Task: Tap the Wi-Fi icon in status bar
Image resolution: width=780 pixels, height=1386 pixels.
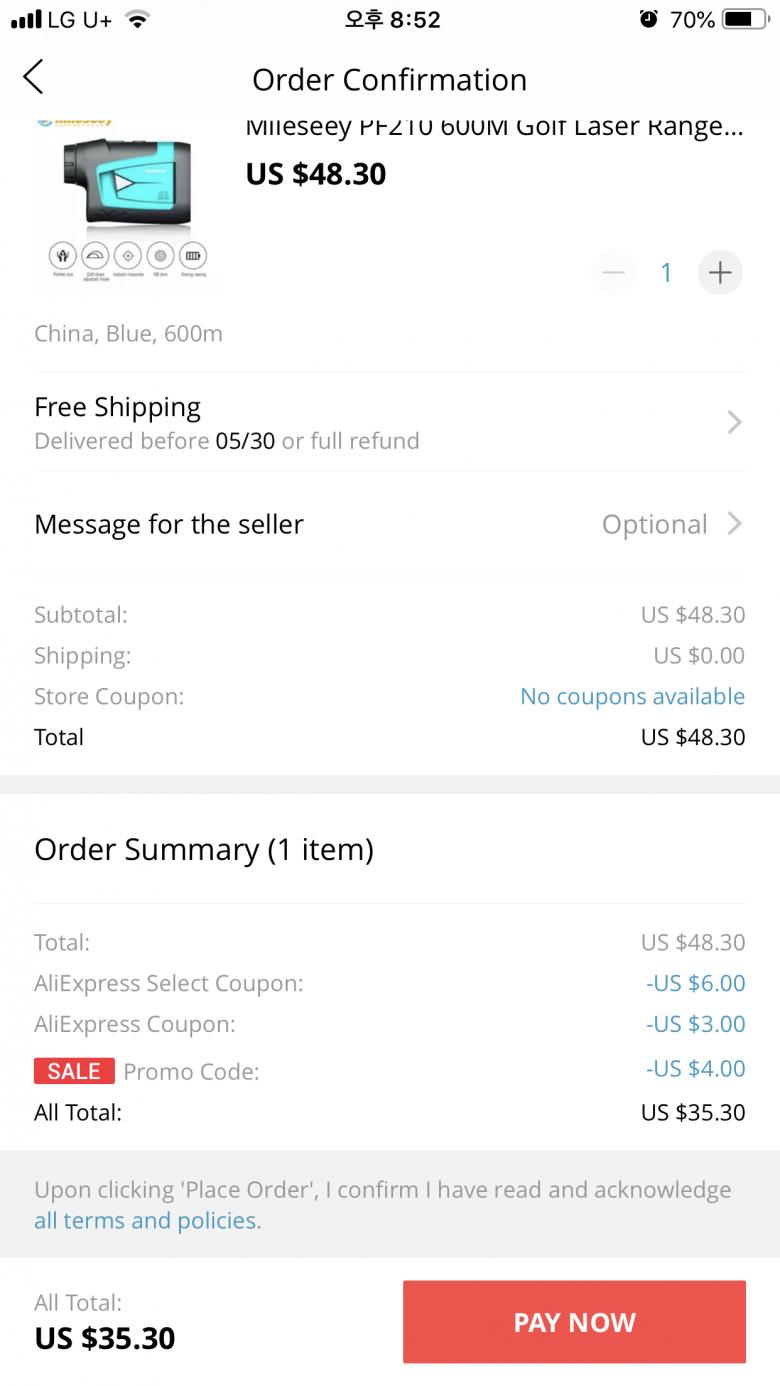Action: pyautogui.click(x=137, y=19)
